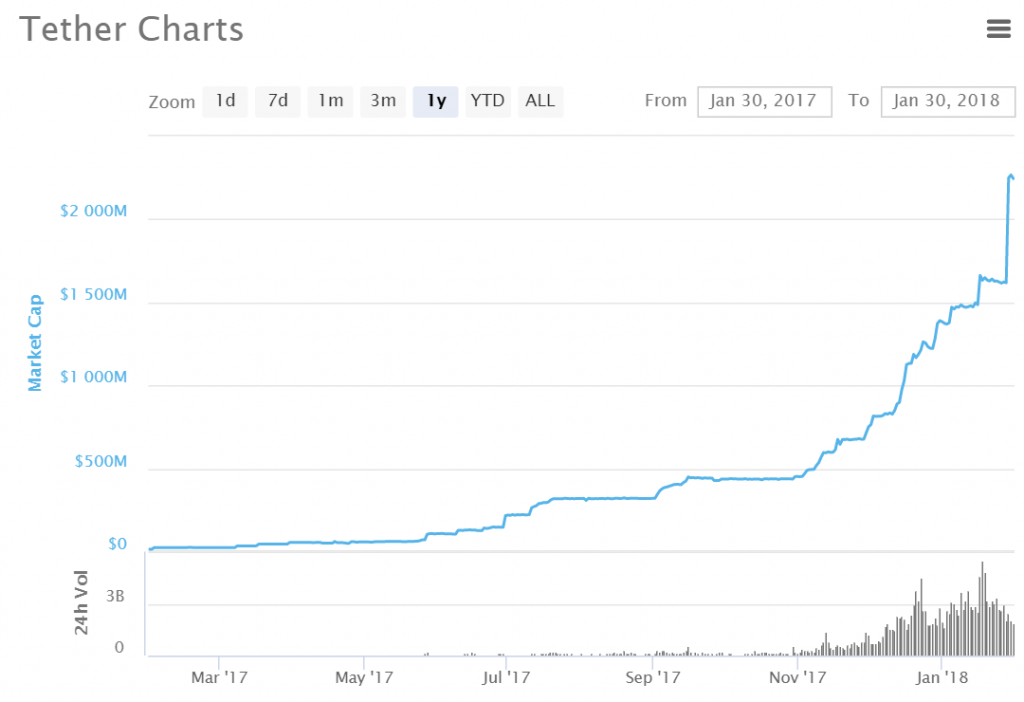1024x702 pixels.
Task: Click the Market Cap axis label
Action: (x=35, y=343)
